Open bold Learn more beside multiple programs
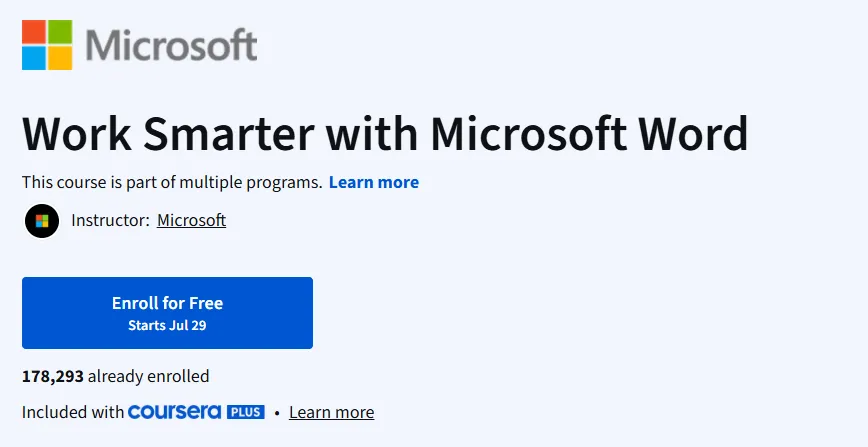 (374, 182)
